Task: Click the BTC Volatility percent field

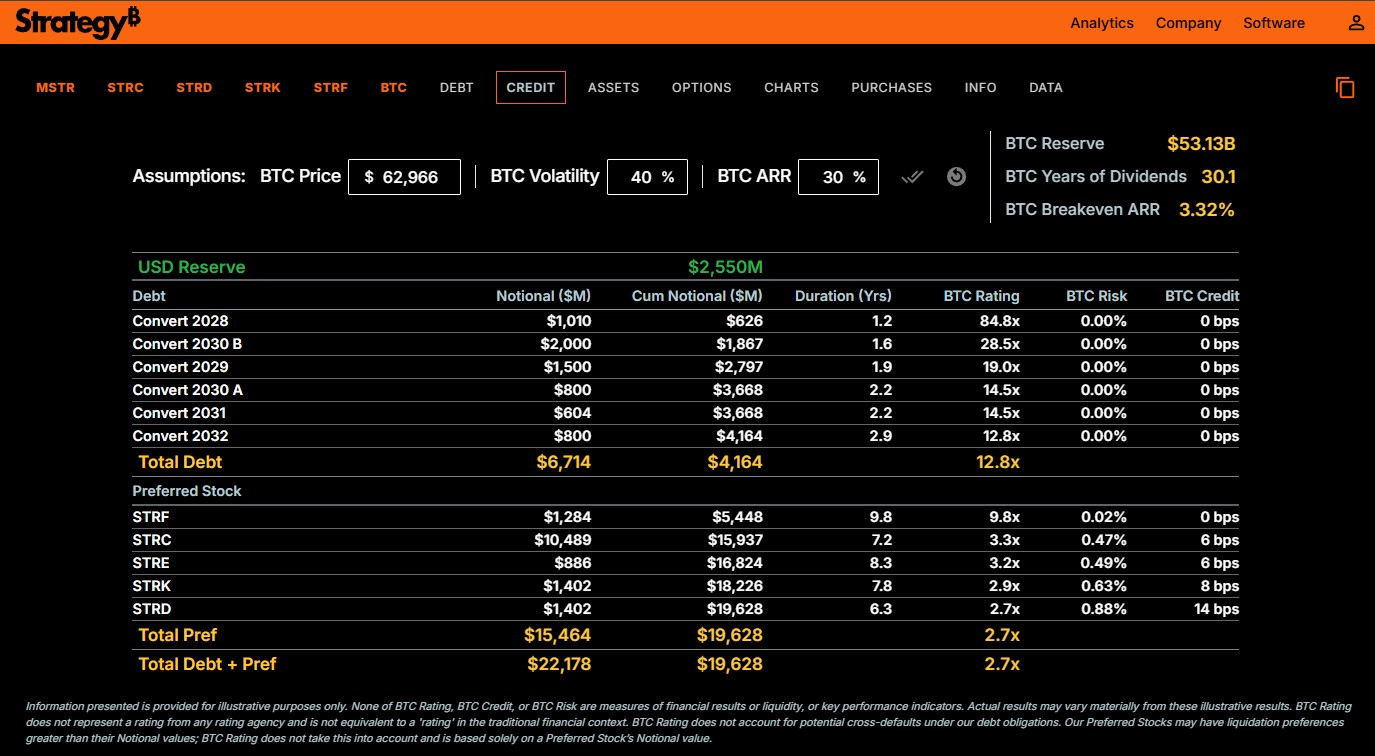Action: point(647,177)
